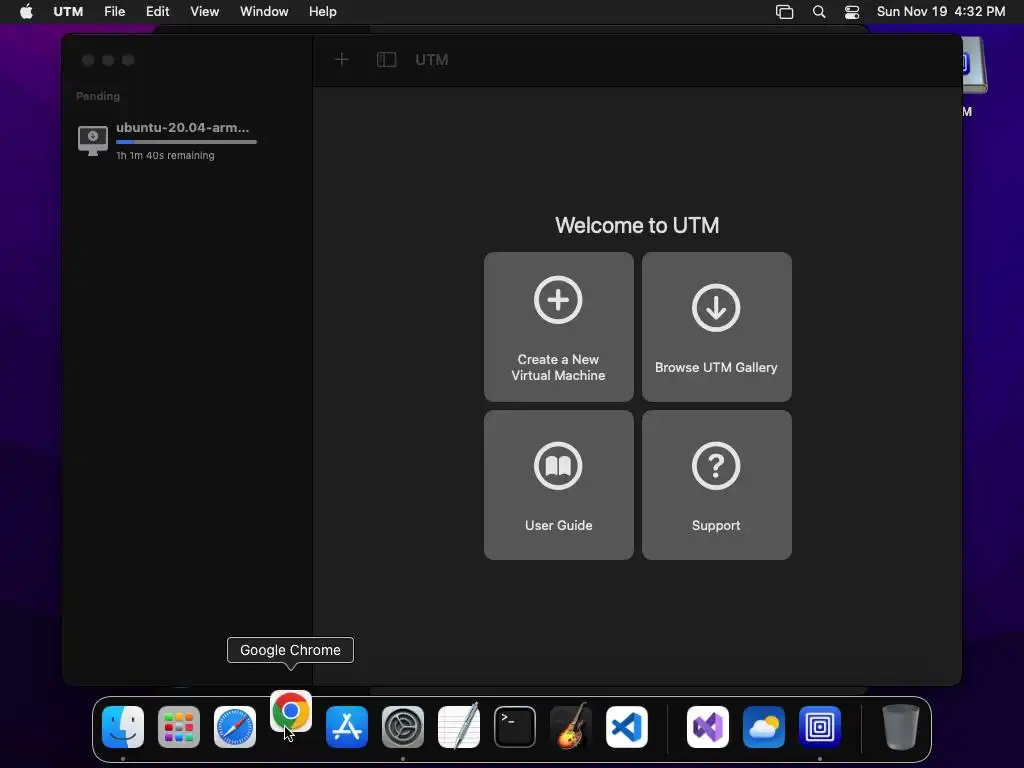Screen dimensions: 1024x768
Task: Click the desktop drive icon behind UTM window
Action: pyautogui.click(x=974, y=65)
